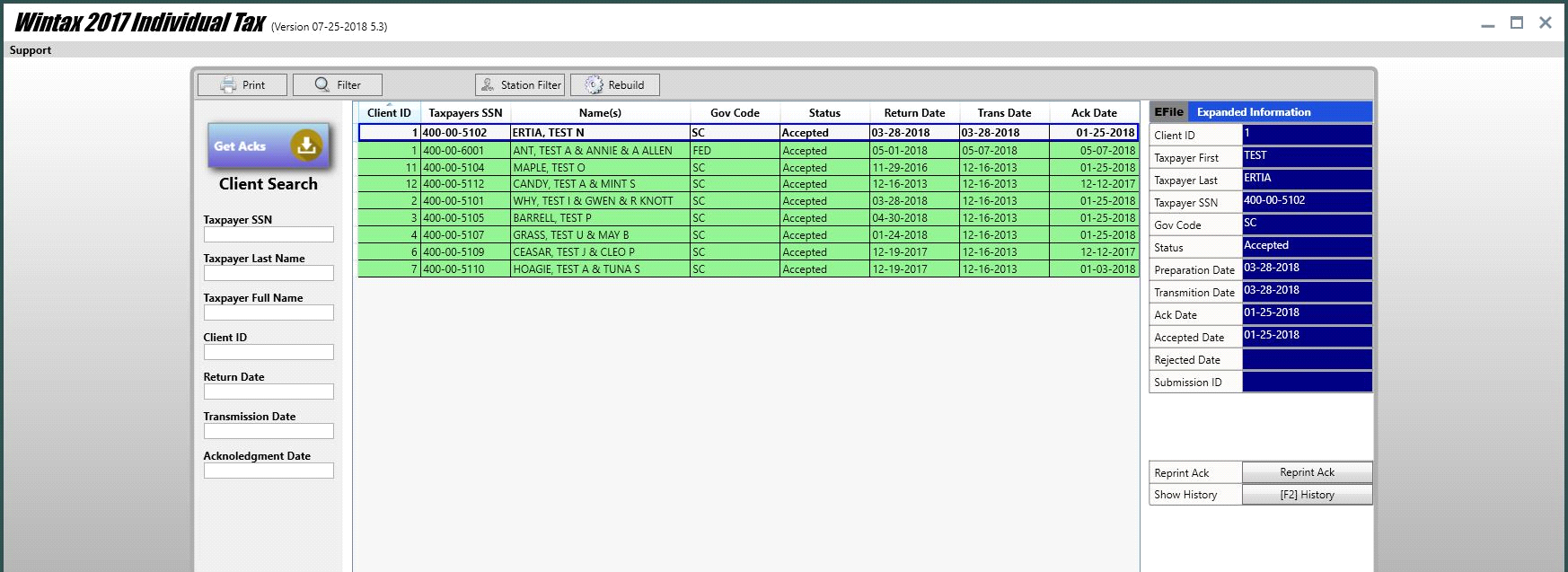Click Trans Date cell 05-07-2018
The image size is (1568, 572).
[x=1004, y=151]
